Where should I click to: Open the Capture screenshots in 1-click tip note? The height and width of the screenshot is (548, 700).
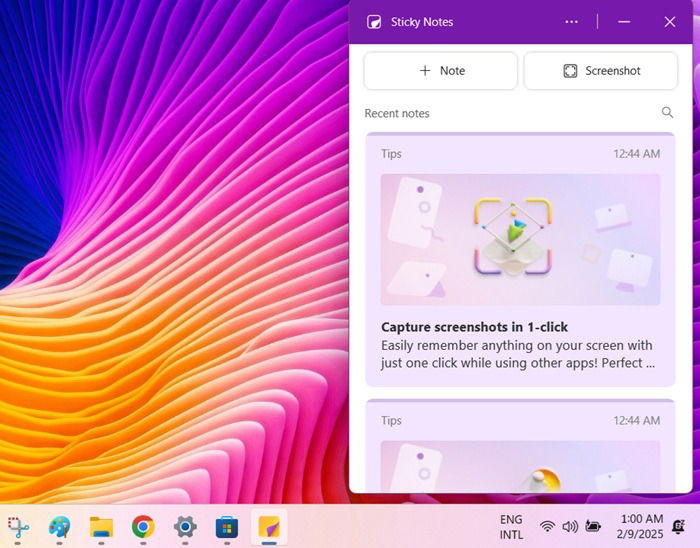520,259
